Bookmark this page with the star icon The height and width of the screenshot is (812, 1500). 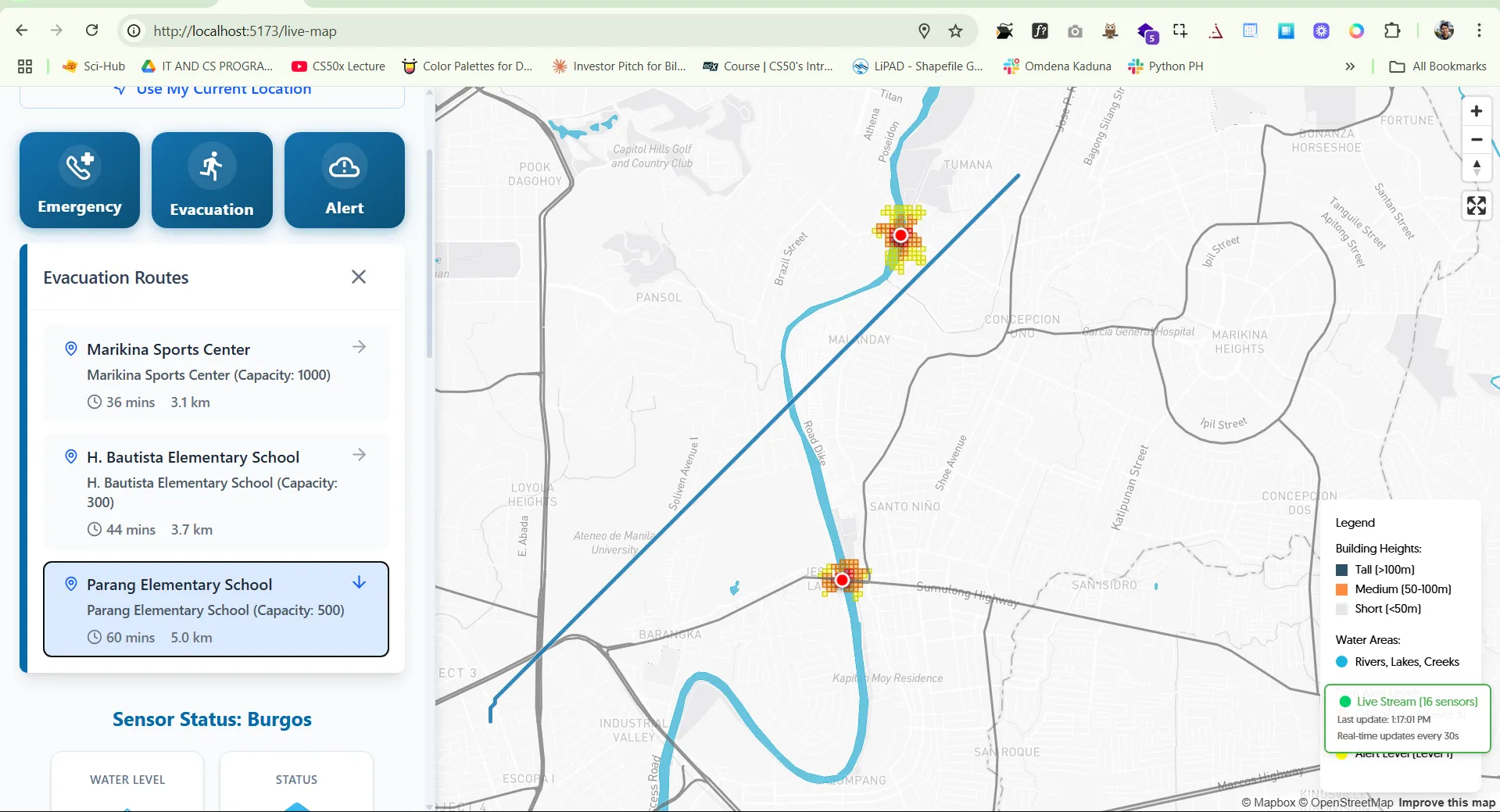(955, 31)
